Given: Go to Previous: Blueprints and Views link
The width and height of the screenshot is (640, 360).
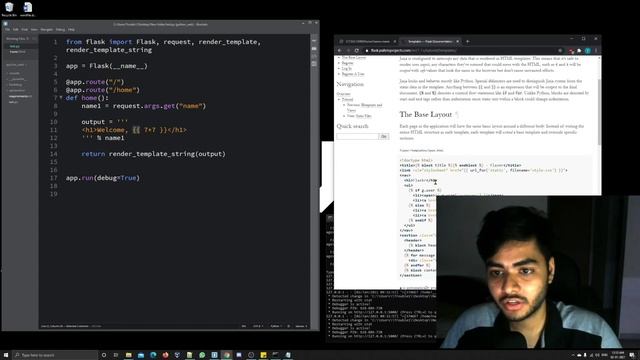Looking at the screenshot, I should click(364, 108).
